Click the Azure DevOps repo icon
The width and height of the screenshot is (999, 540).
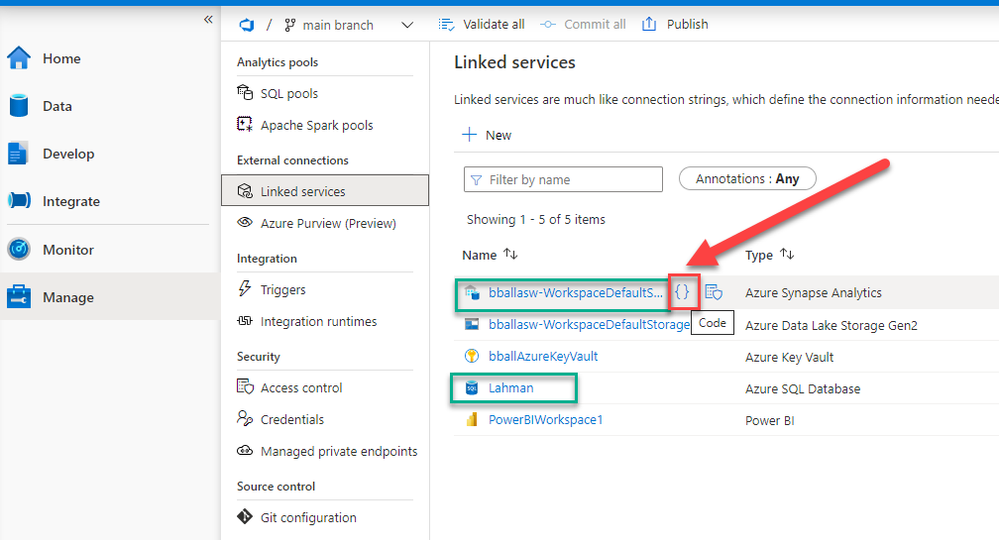(x=247, y=25)
